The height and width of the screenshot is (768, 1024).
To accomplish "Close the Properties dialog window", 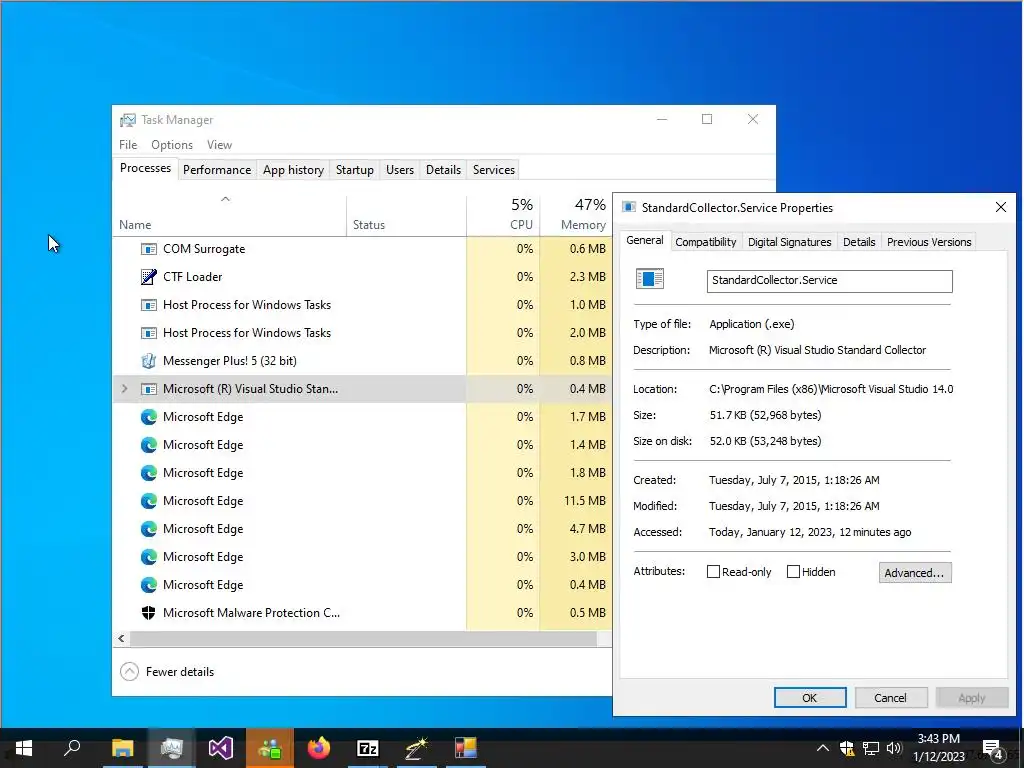I will point(1000,207).
